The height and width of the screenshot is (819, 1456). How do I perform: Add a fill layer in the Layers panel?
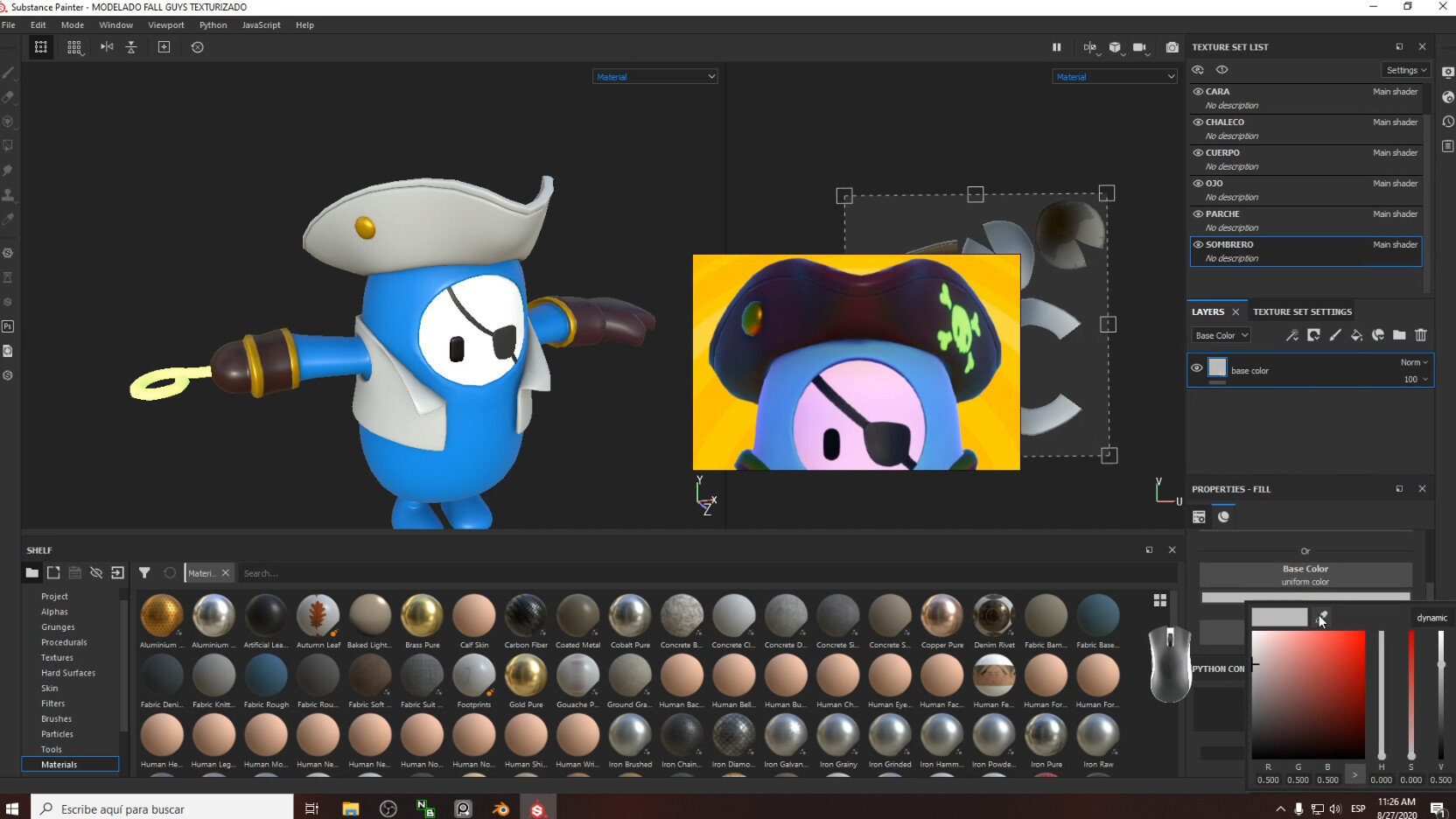coord(1357,335)
